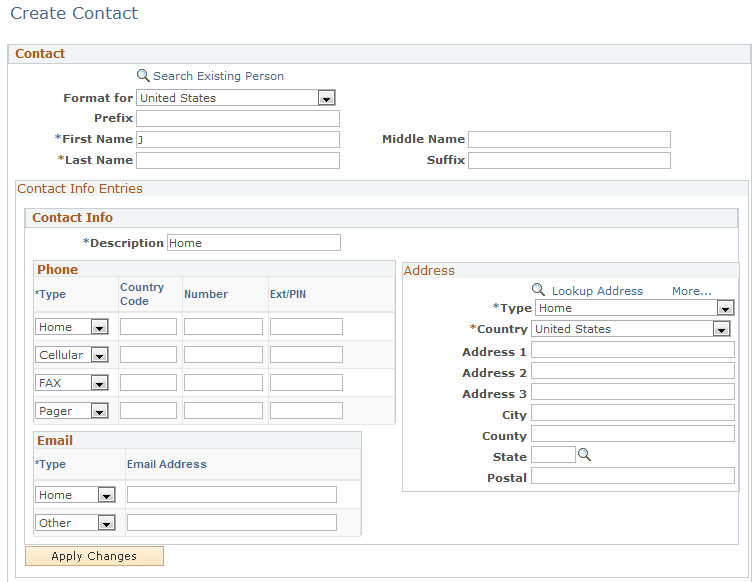Click the County input field
The image size is (756, 582).
pyautogui.click(x=633, y=434)
